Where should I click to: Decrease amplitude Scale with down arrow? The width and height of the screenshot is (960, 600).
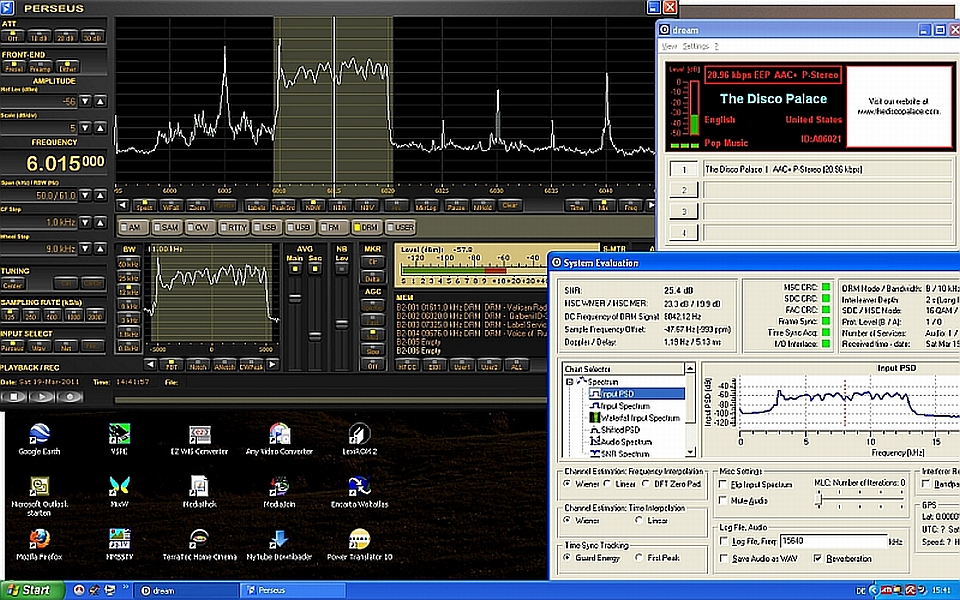(85, 127)
